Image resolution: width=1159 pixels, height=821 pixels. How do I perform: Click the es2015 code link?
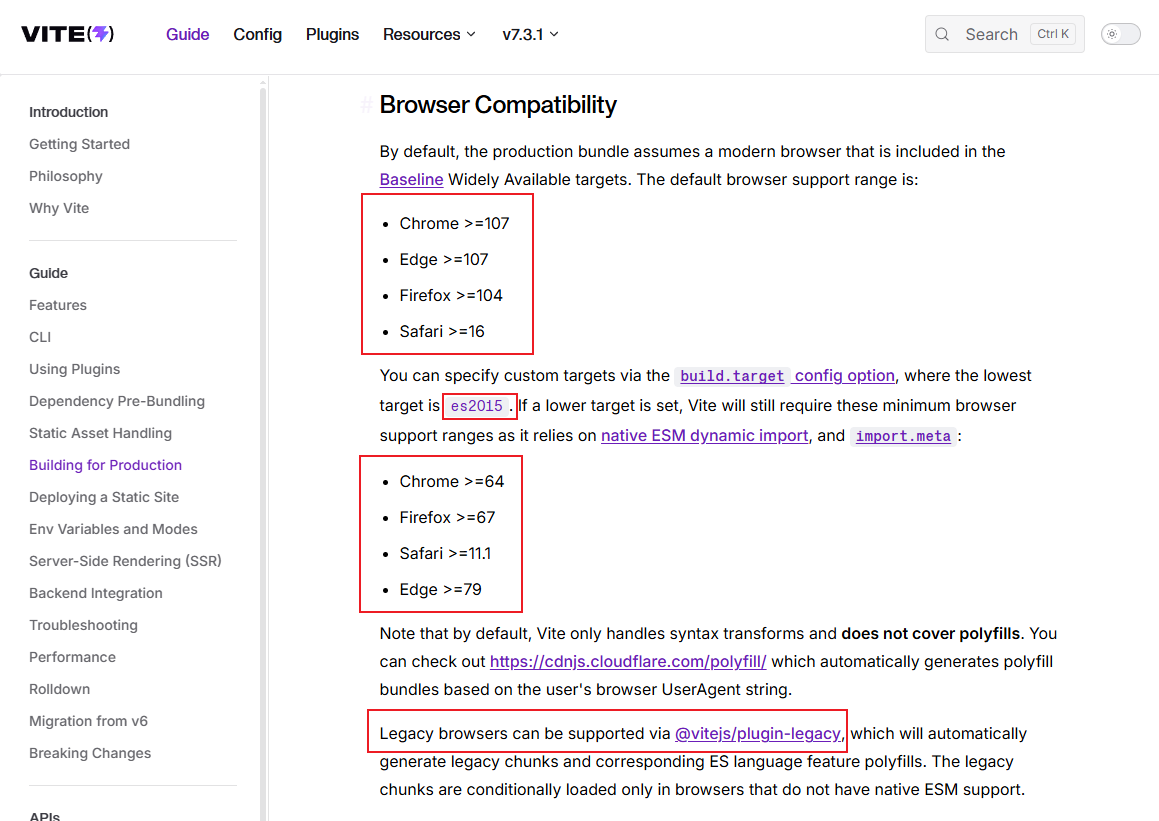pyautogui.click(x=477, y=407)
